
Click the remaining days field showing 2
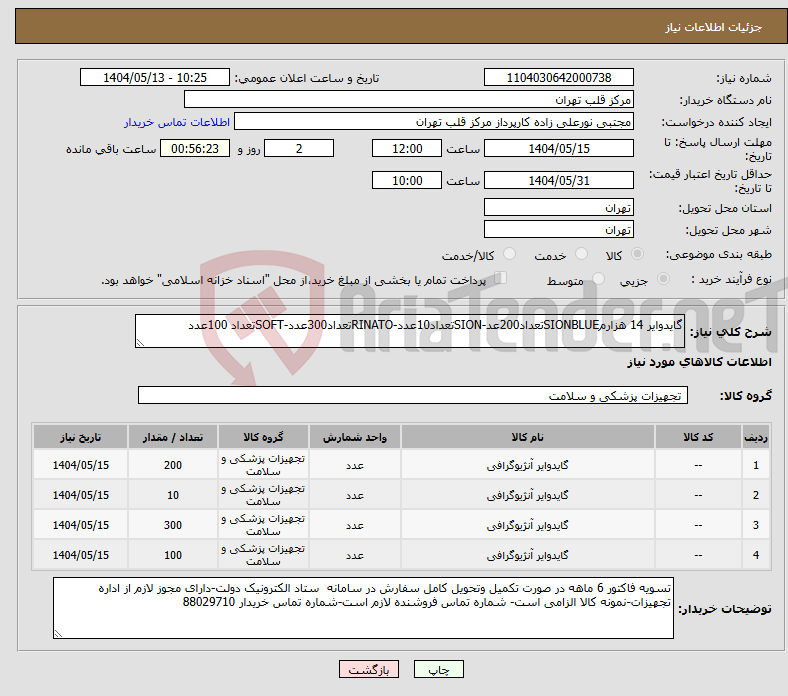point(299,148)
